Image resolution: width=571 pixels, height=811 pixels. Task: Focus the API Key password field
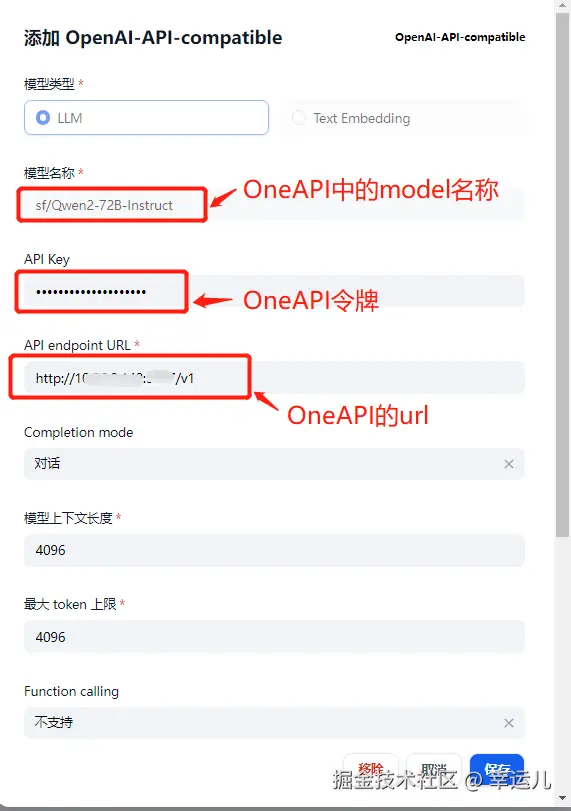274,292
